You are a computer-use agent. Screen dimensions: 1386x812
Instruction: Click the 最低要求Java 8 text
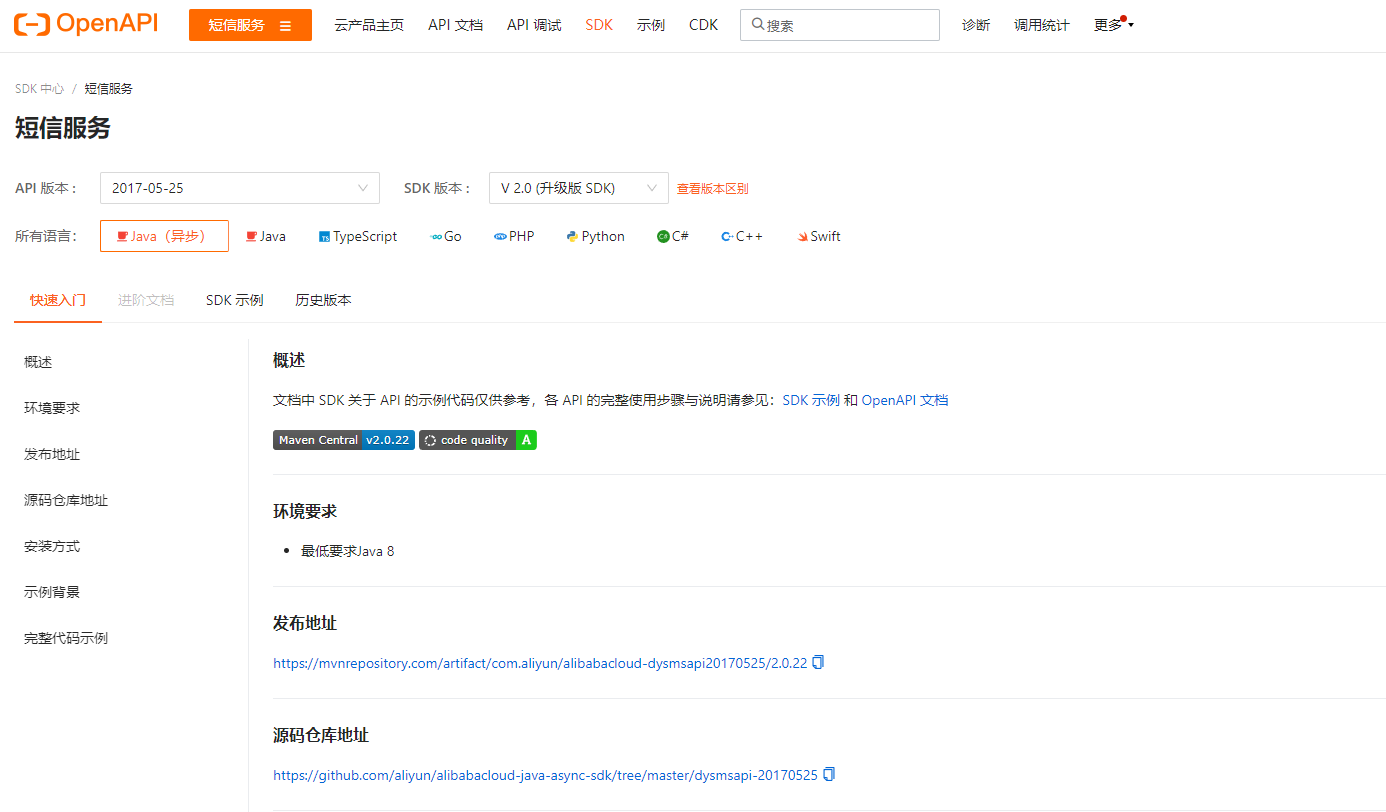348,551
